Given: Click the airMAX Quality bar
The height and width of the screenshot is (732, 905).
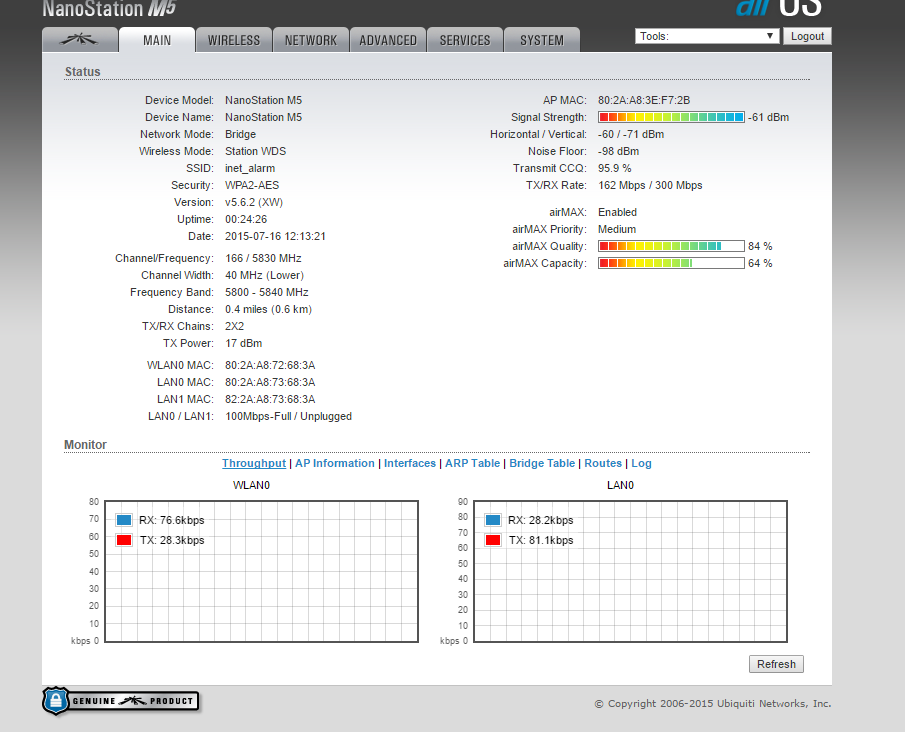Looking at the screenshot, I should [x=671, y=246].
